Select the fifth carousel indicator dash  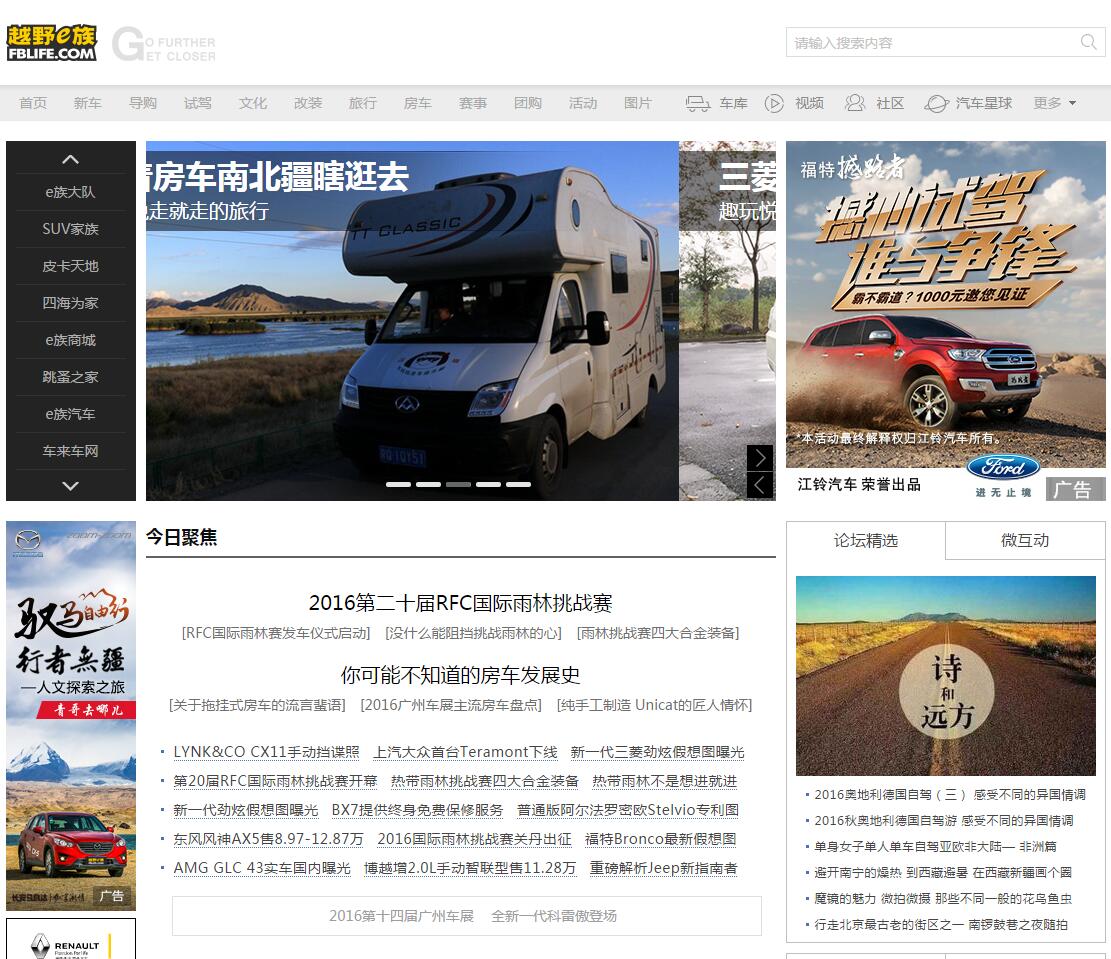[518, 484]
